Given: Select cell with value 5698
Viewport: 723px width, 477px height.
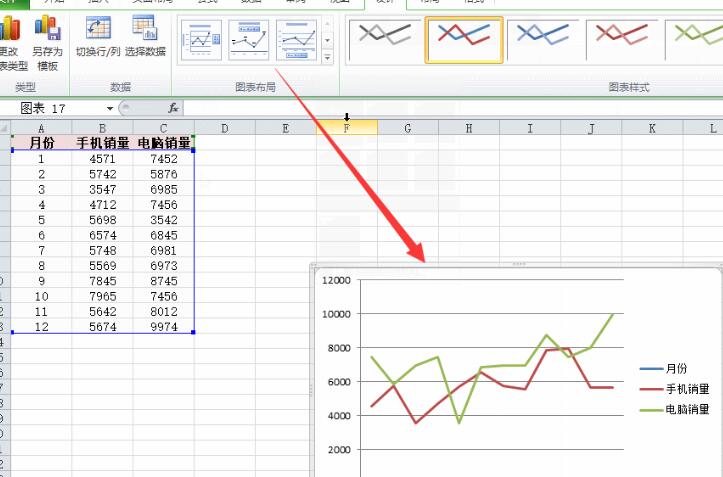Looking at the screenshot, I should (102, 220).
